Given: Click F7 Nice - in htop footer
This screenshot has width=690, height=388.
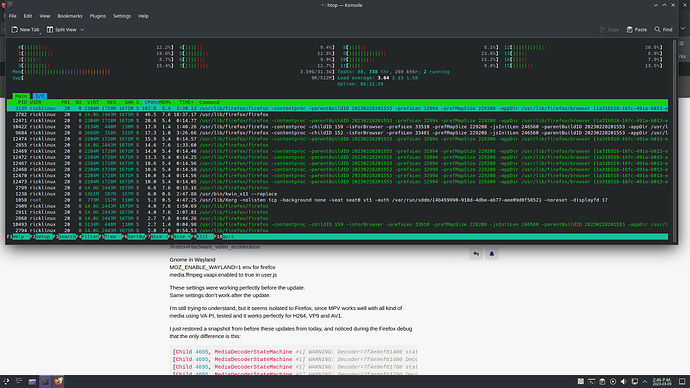Looking at the screenshot, I should click(x=157, y=237).
